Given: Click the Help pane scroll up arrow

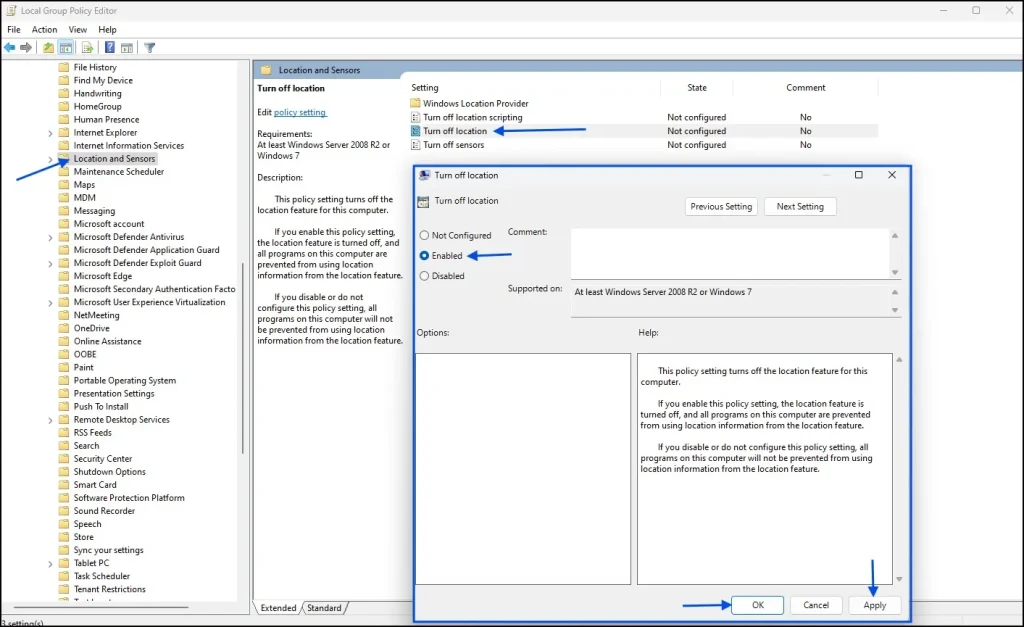Looking at the screenshot, I should (x=899, y=360).
